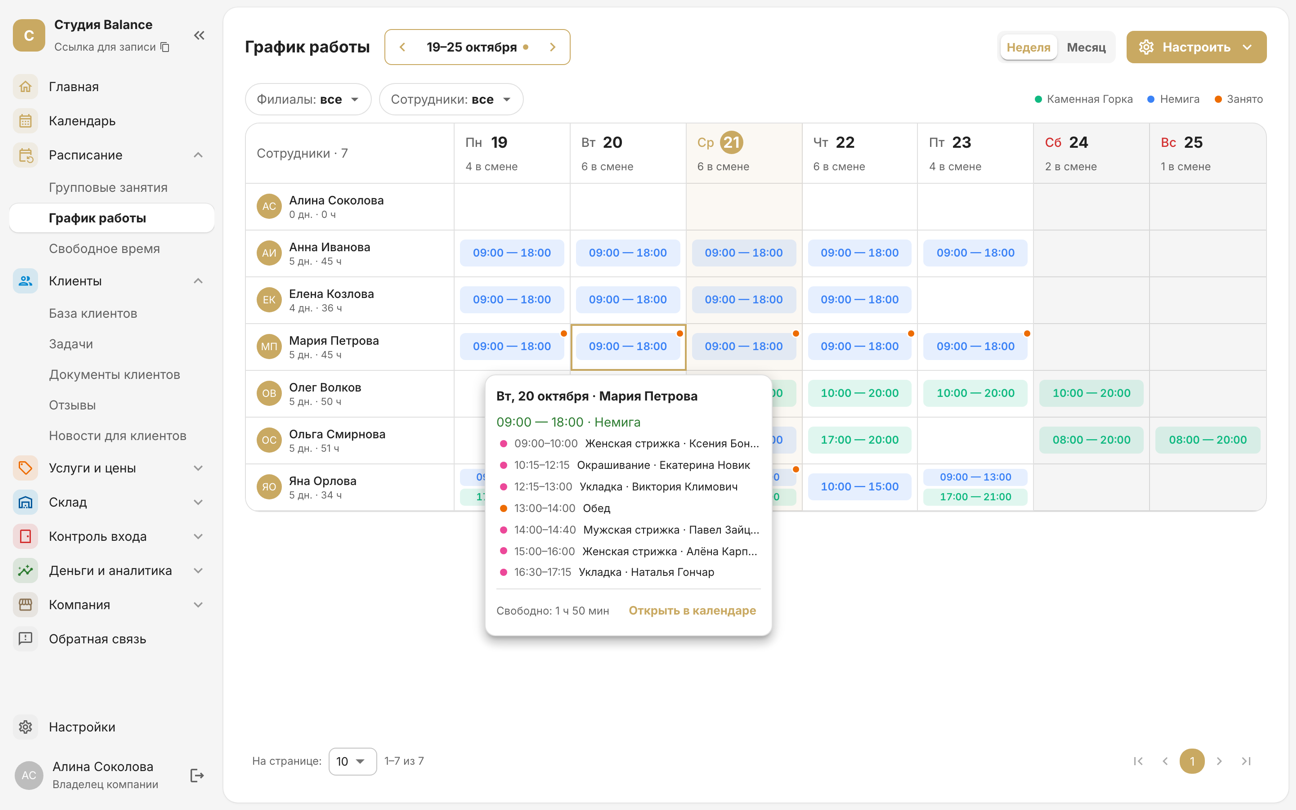Click Яна Орлова Friday 17:00—21:00 shift
Viewport: 1296px width, 810px height.
(975, 496)
